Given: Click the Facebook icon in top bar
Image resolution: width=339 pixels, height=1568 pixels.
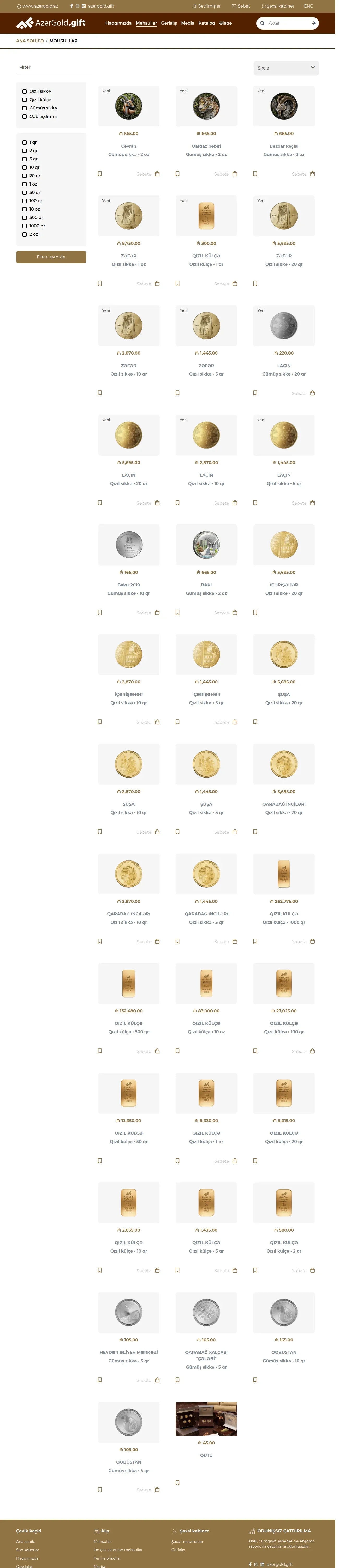Looking at the screenshot, I should (72, 6).
